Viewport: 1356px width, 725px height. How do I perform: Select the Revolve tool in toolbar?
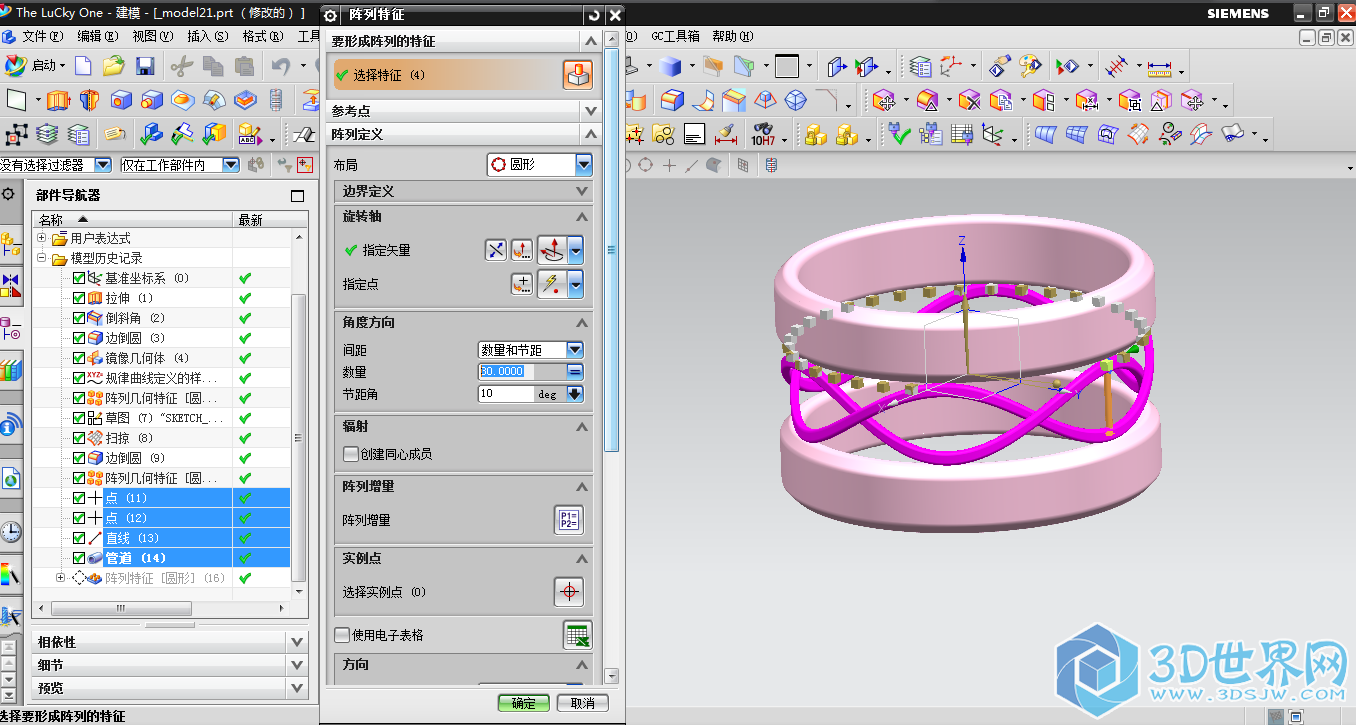click(89, 100)
